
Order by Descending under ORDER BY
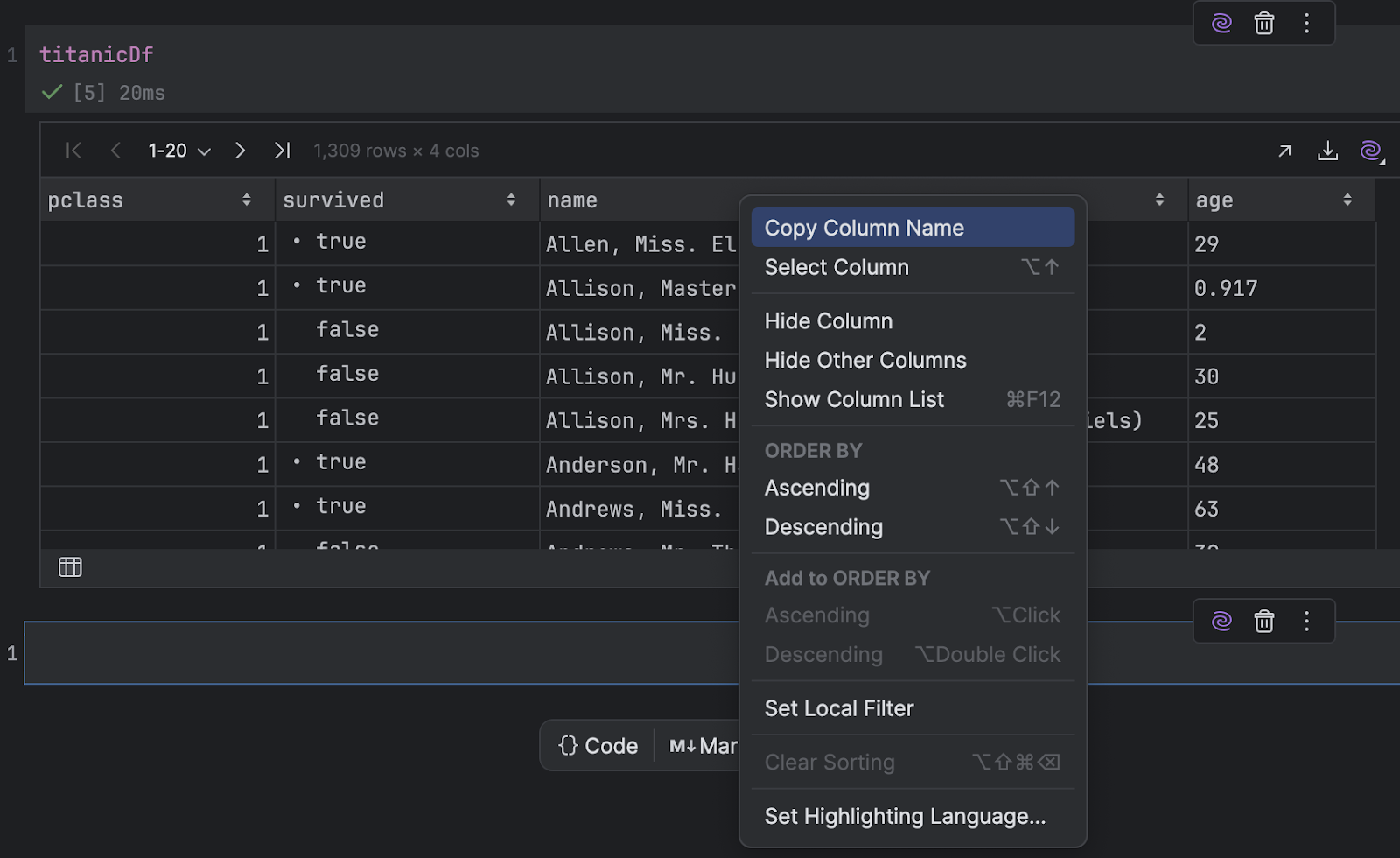tap(913, 527)
